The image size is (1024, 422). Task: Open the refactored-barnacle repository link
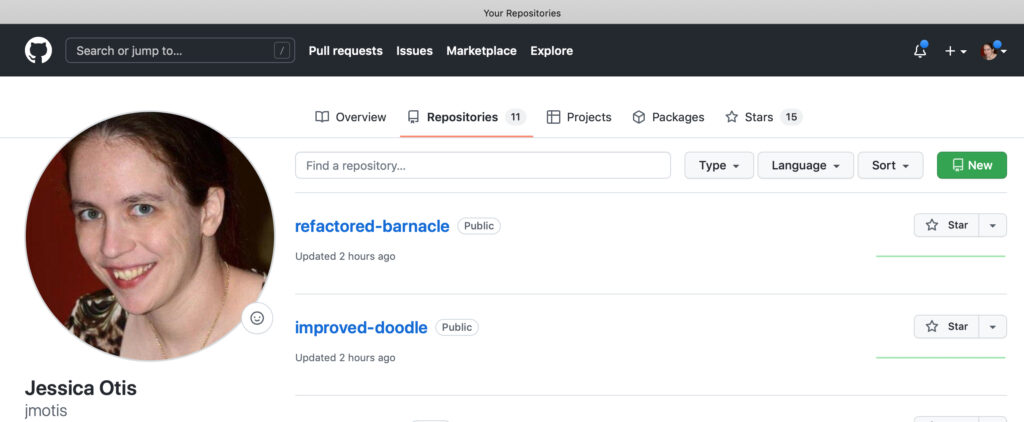coord(372,226)
